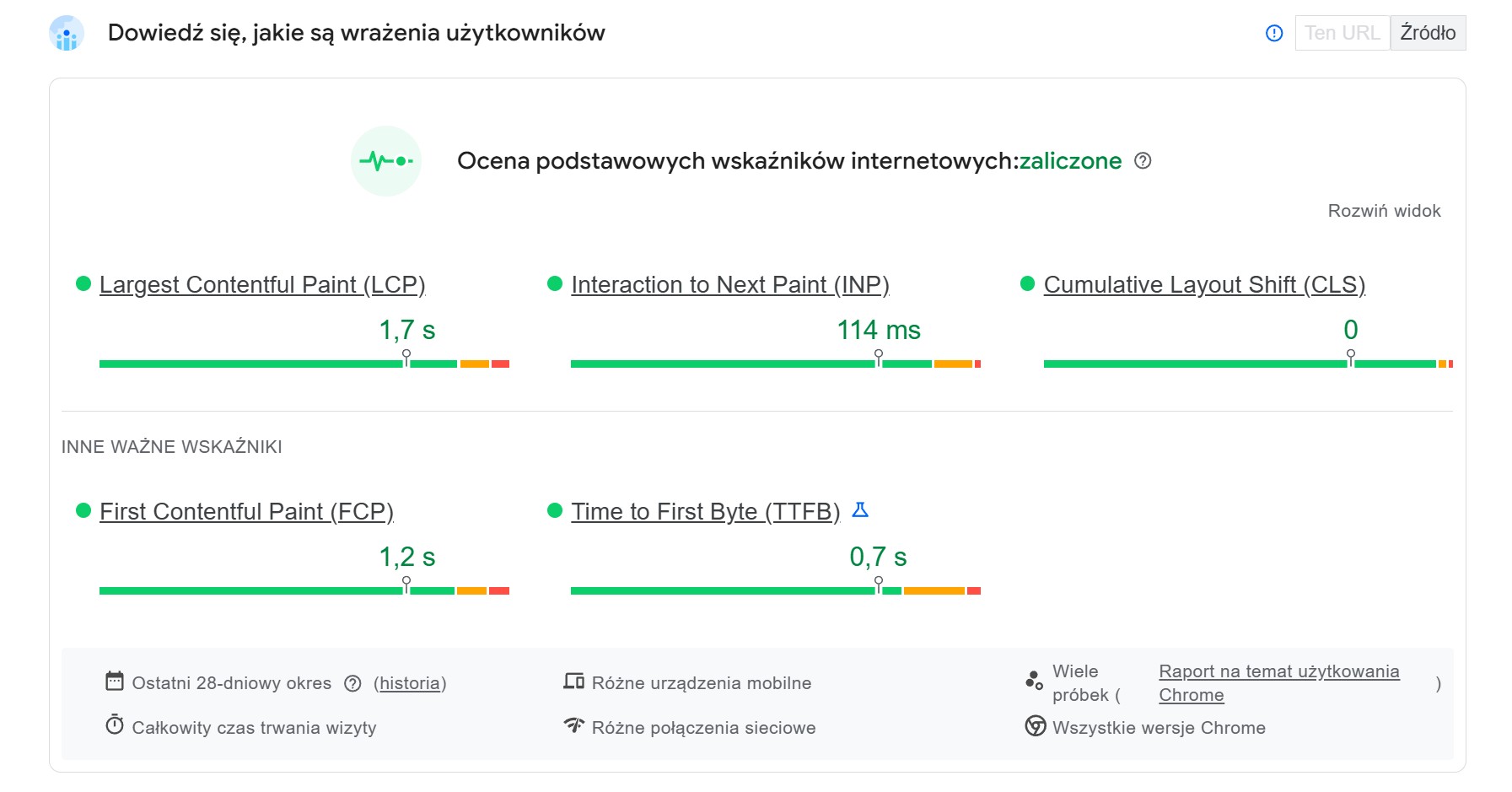Click the clock icon for visit duration
Viewport: 1512px width, 792px height.
tap(114, 726)
